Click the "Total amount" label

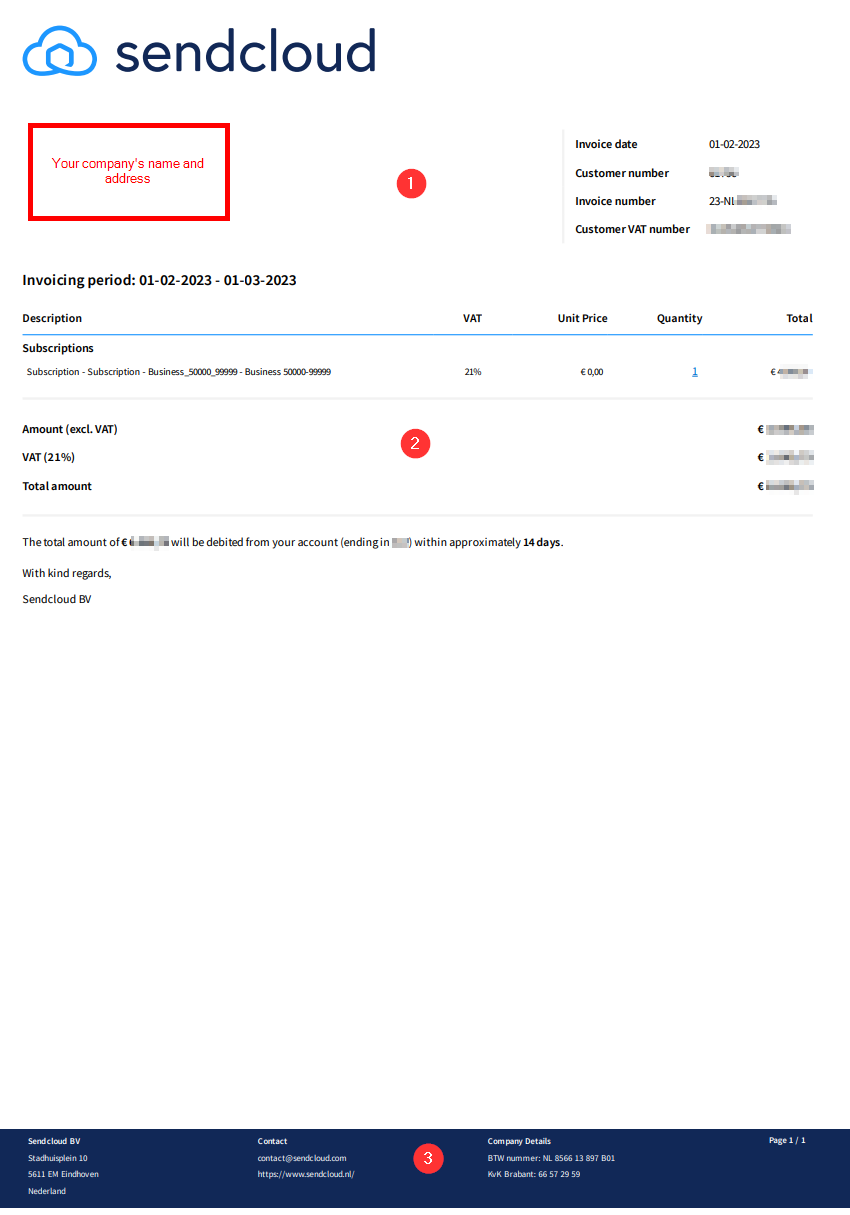tap(57, 486)
